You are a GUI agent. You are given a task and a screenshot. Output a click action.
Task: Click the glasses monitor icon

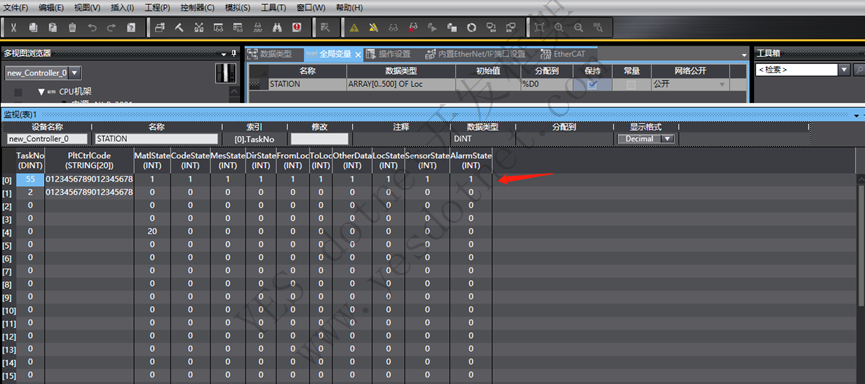pyautogui.click(x=393, y=27)
